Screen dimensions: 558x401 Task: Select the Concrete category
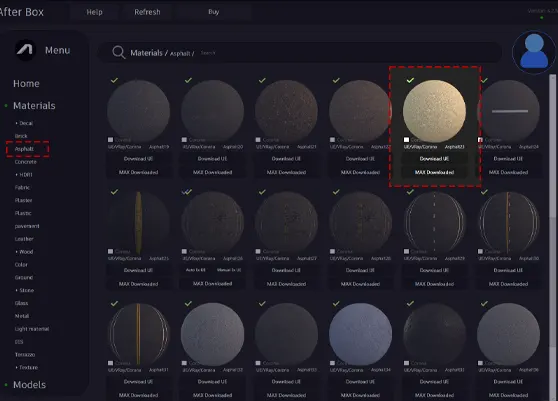pos(26,162)
